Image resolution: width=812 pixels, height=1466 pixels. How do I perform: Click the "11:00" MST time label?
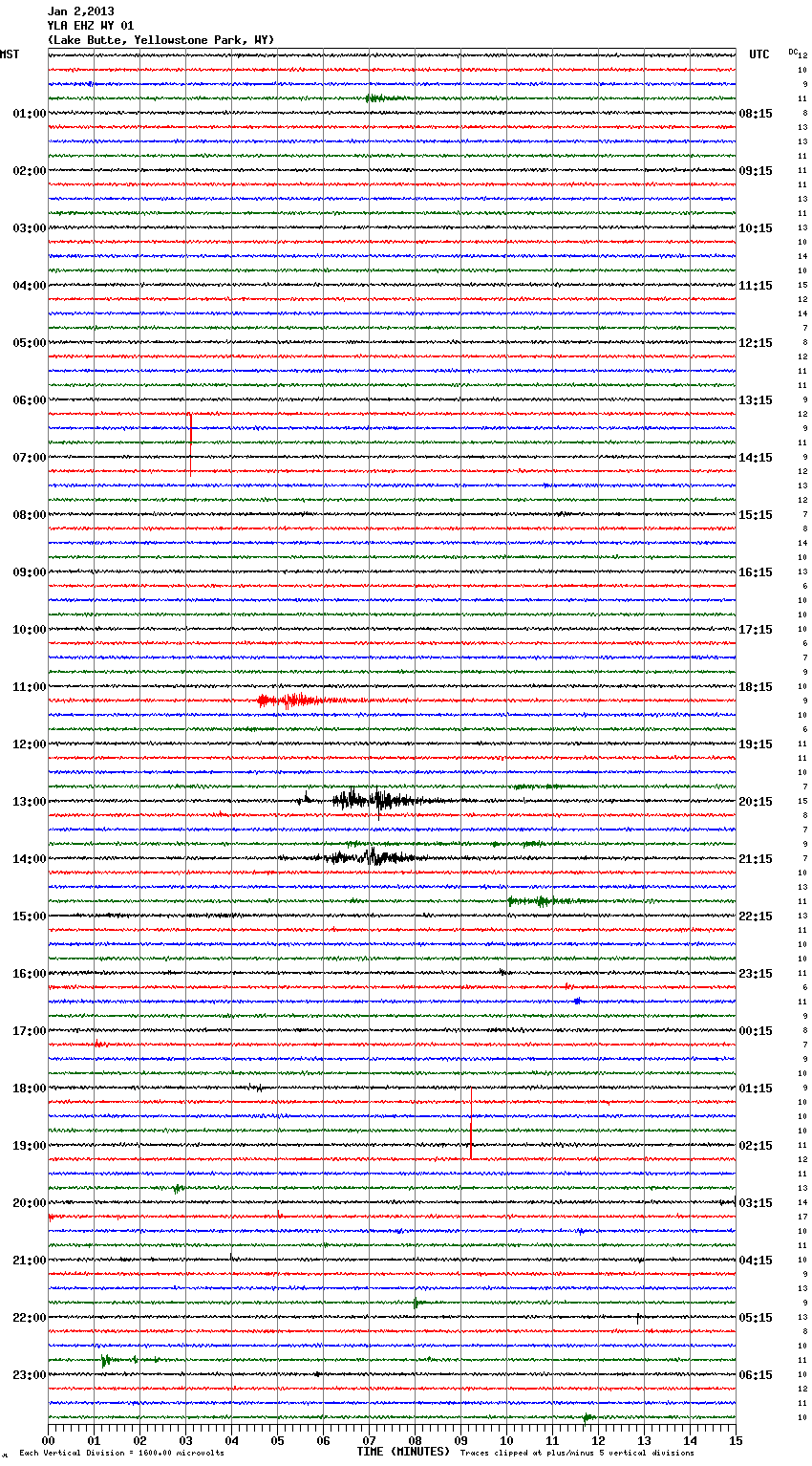pyautogui.click(x=30, y=687)
